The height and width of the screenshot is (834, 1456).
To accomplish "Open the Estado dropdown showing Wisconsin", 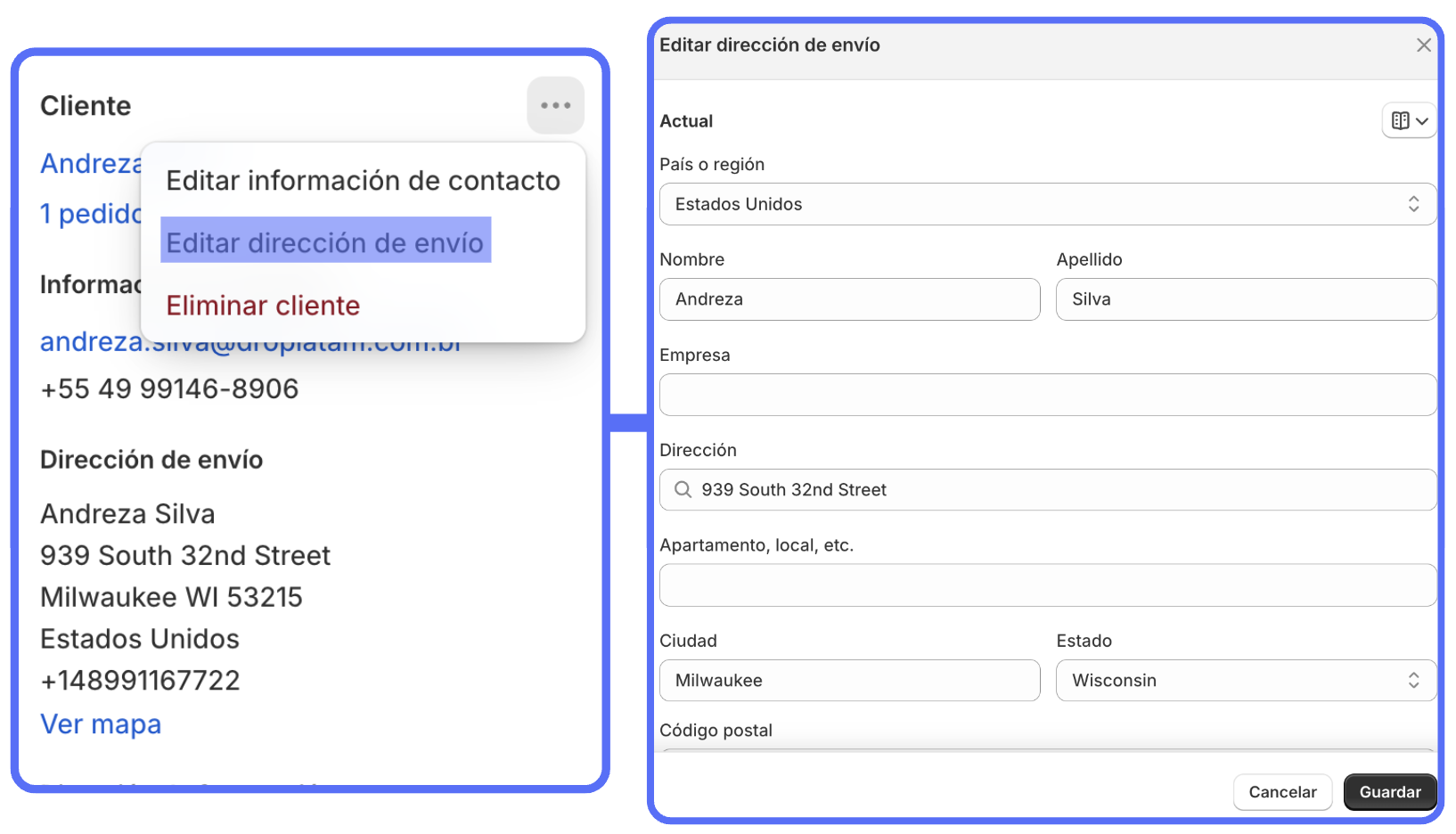I will [1244, 681].
